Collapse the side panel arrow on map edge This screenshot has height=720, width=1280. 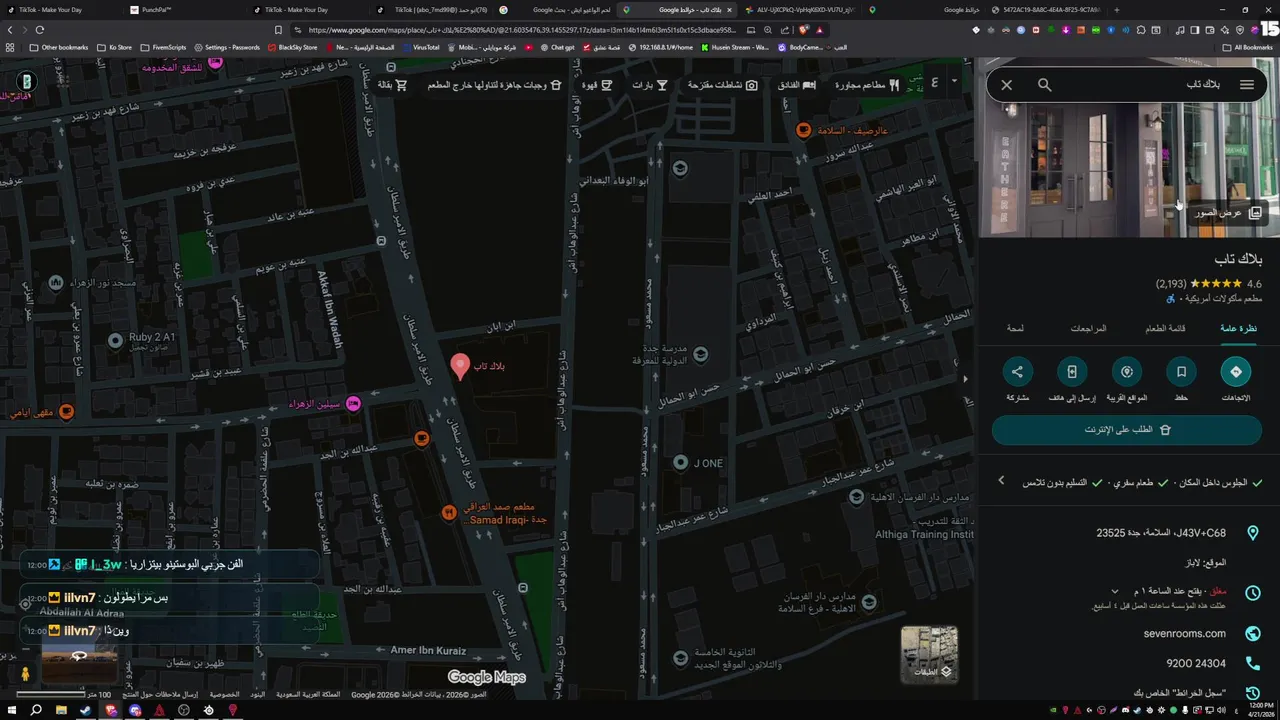point(965,379)
